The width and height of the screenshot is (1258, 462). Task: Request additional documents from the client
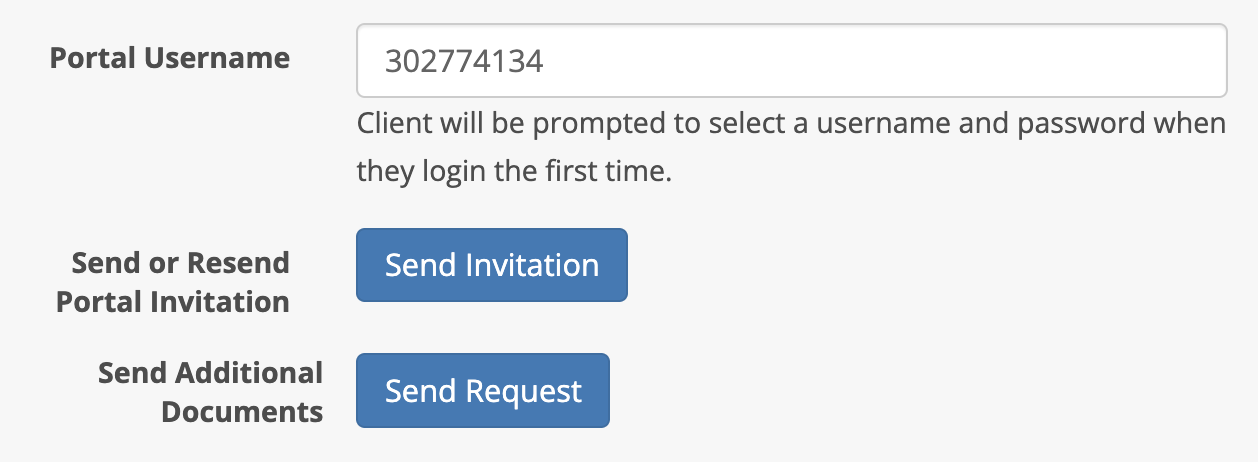pos(483,391)
